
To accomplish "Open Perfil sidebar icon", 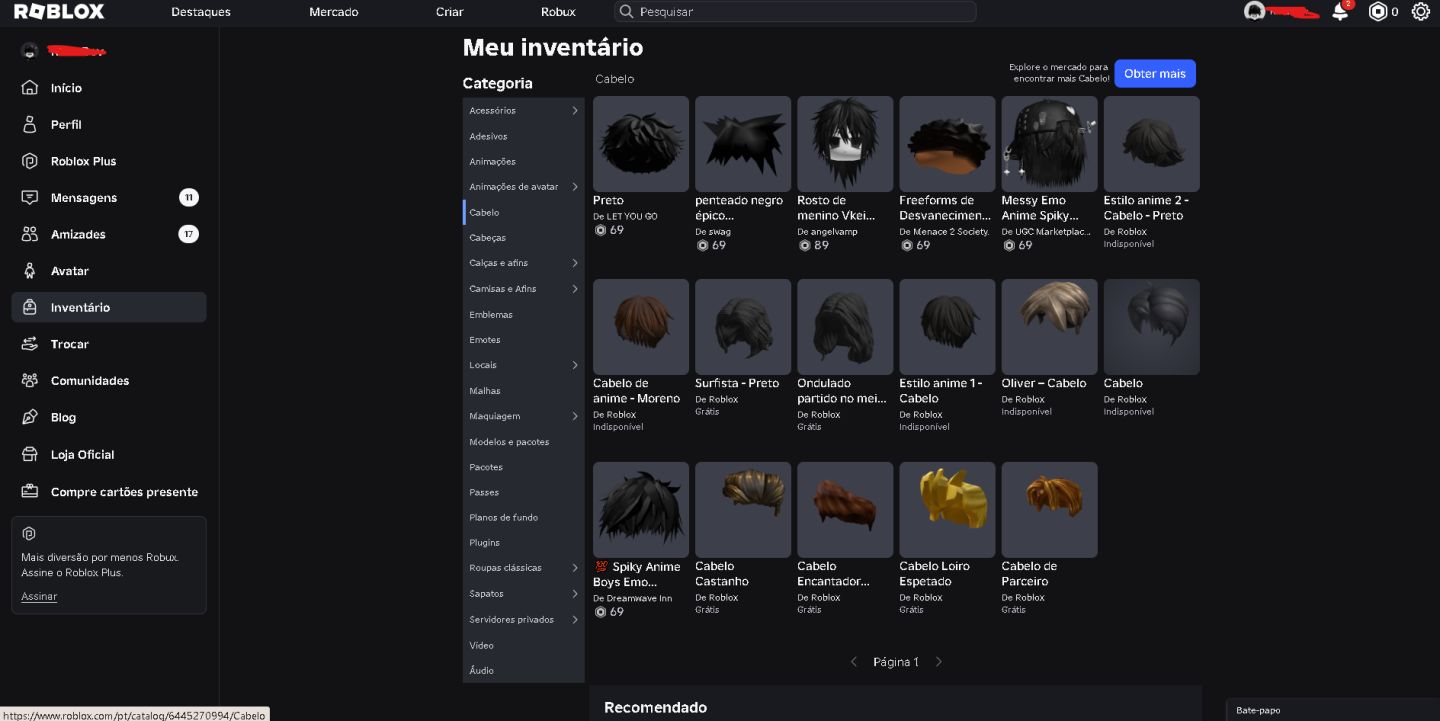I will pos(30,124).
